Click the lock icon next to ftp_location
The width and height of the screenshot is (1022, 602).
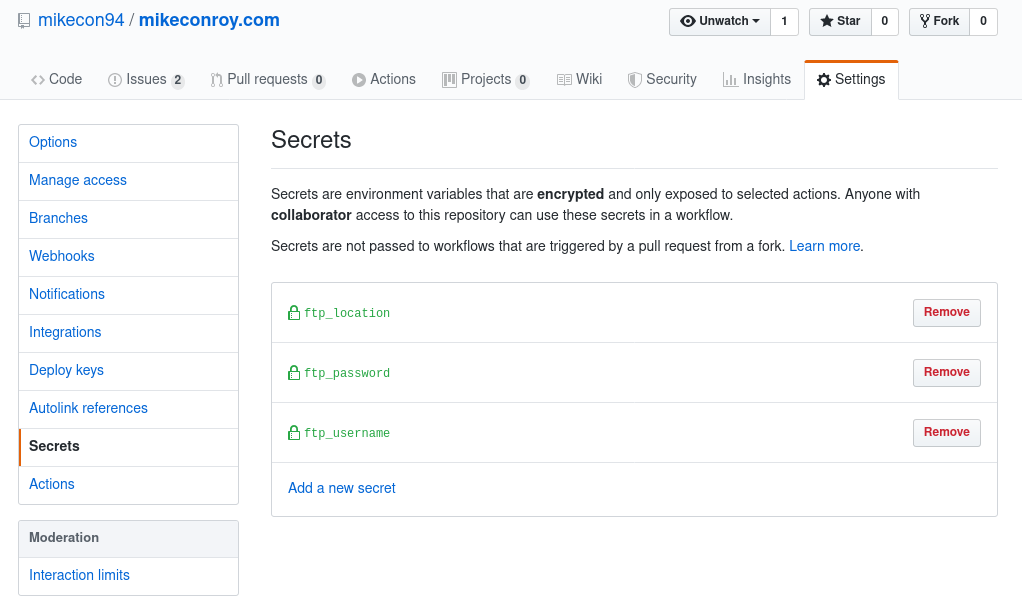coord(294,313)
